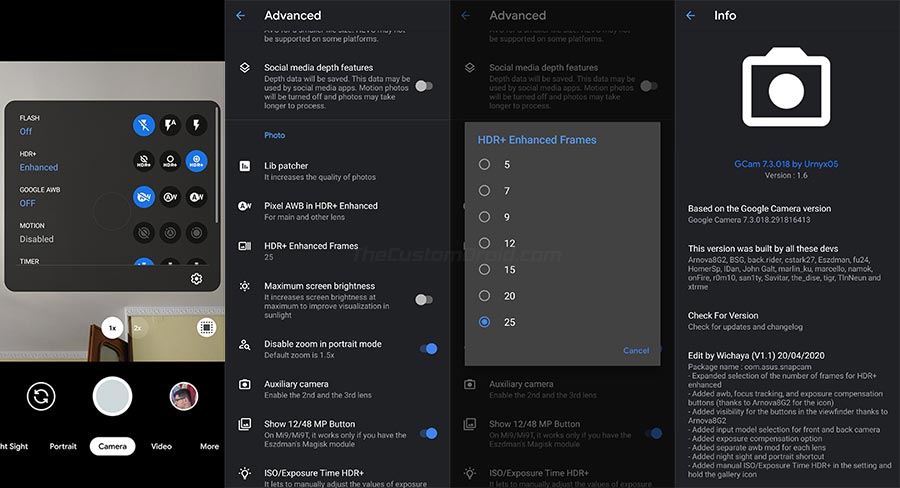Image resolution: width=900 pixels, height=488 pixels.
Task: Click Lib patcher icon
Action: 245,166
